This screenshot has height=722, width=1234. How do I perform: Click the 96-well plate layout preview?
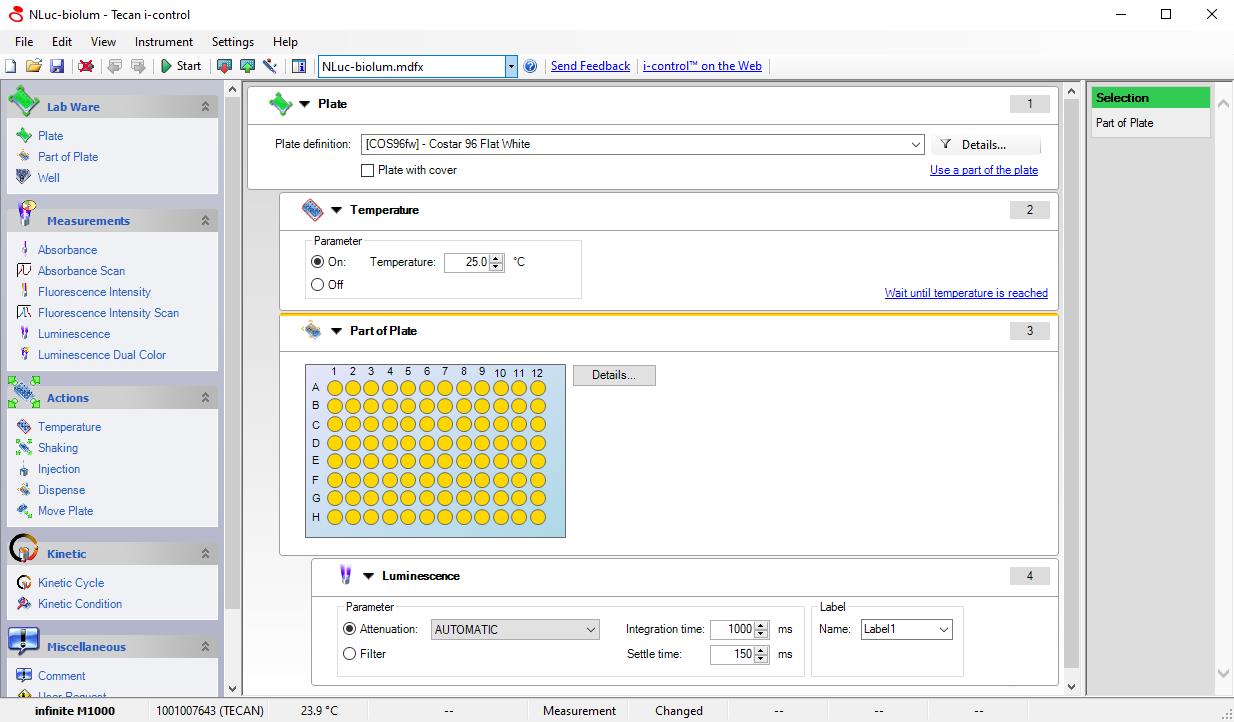tap(435, 451)
